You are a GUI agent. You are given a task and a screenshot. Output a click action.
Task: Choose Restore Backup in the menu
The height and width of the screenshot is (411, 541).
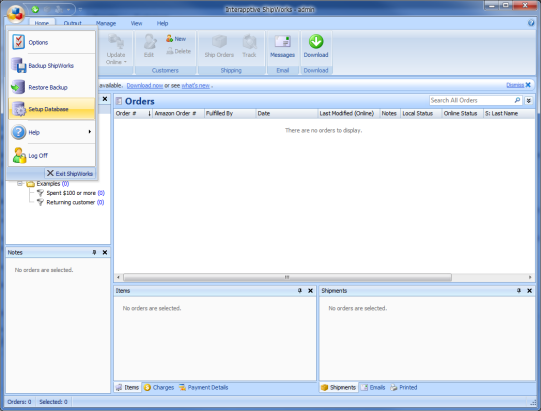(52, 87)
